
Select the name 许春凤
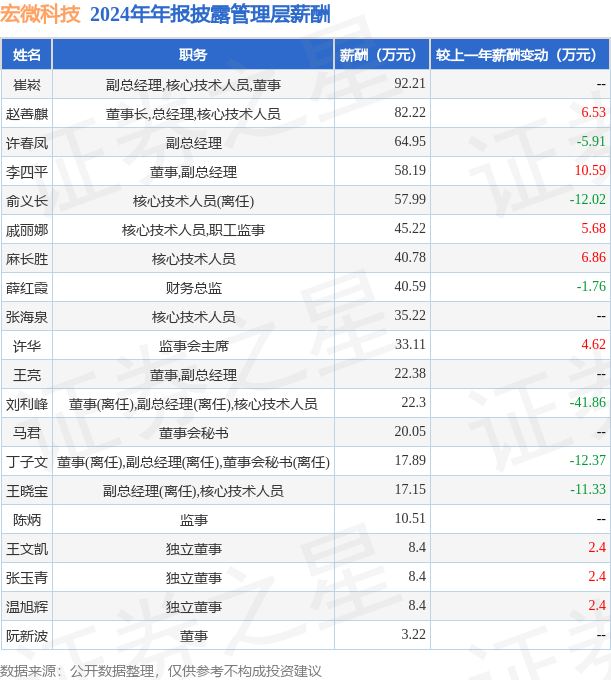tap(26, 143)
